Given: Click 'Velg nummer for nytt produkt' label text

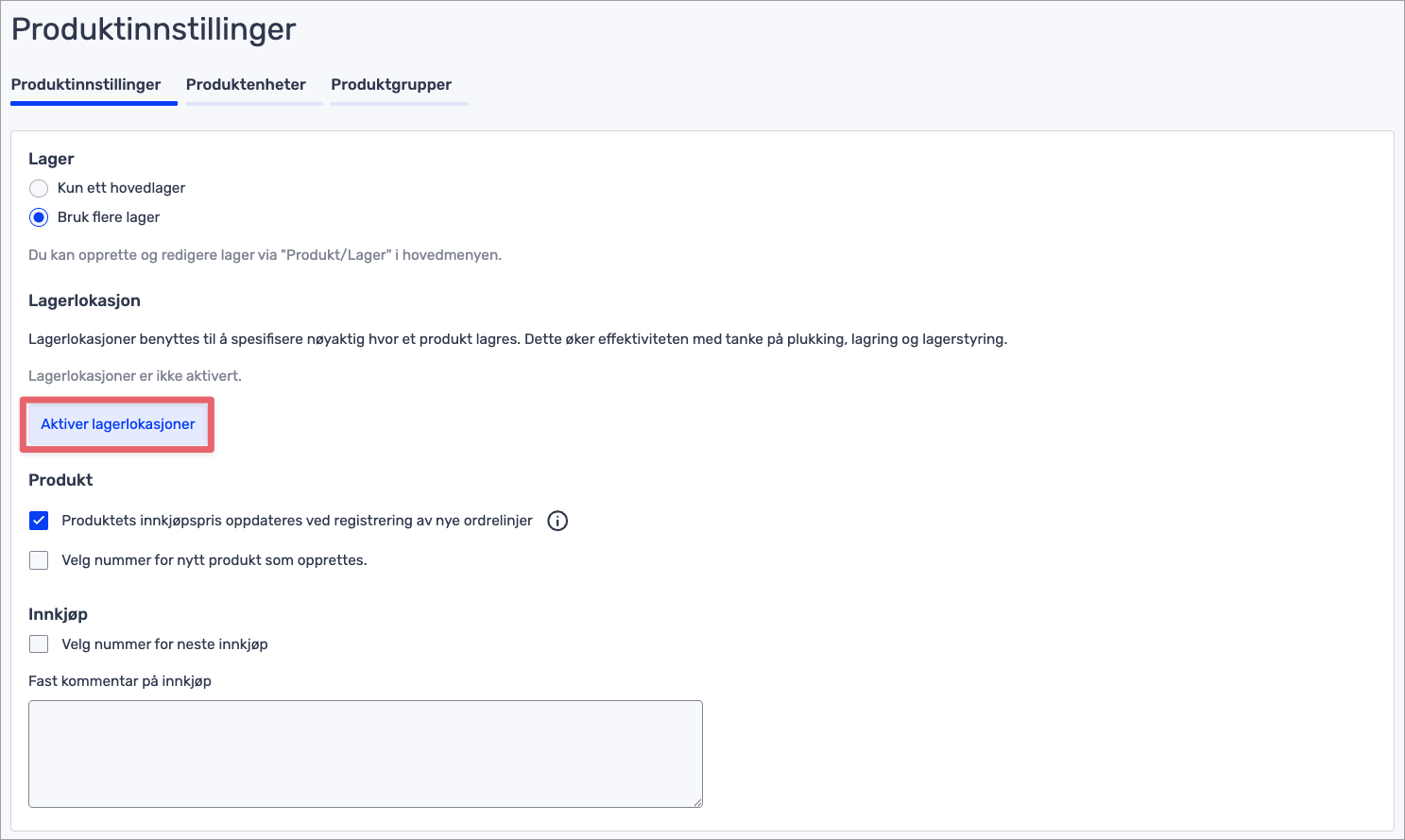Looking at the screenshot, I should tap(214, 560).
